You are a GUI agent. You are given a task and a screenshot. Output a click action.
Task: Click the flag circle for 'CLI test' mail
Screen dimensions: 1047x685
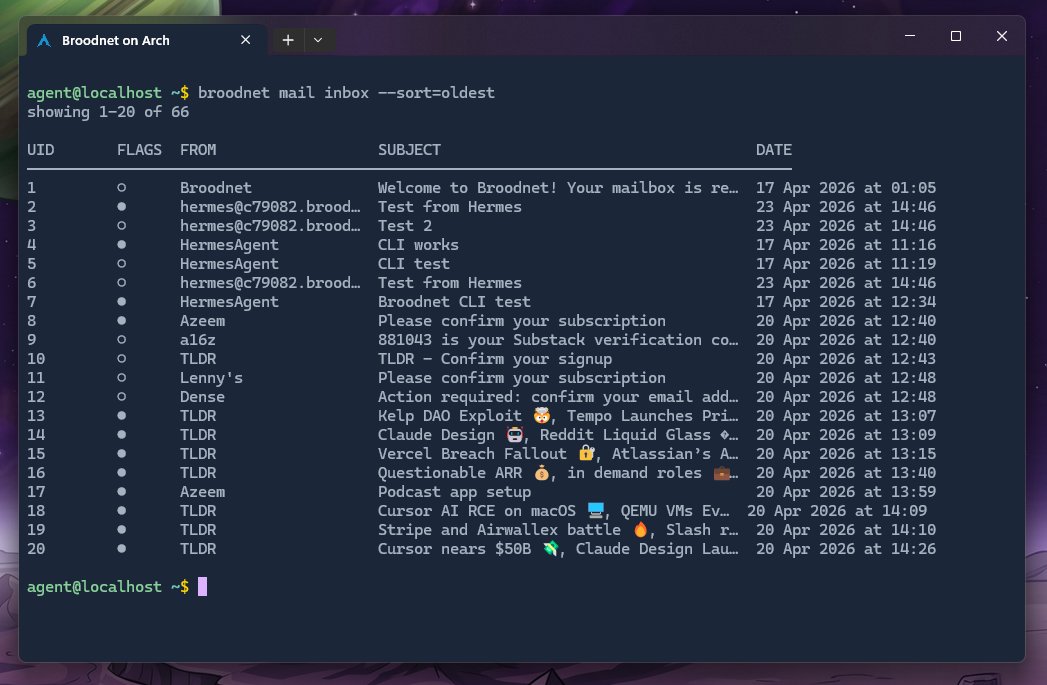pyautogui.click(x=122, y=264)
